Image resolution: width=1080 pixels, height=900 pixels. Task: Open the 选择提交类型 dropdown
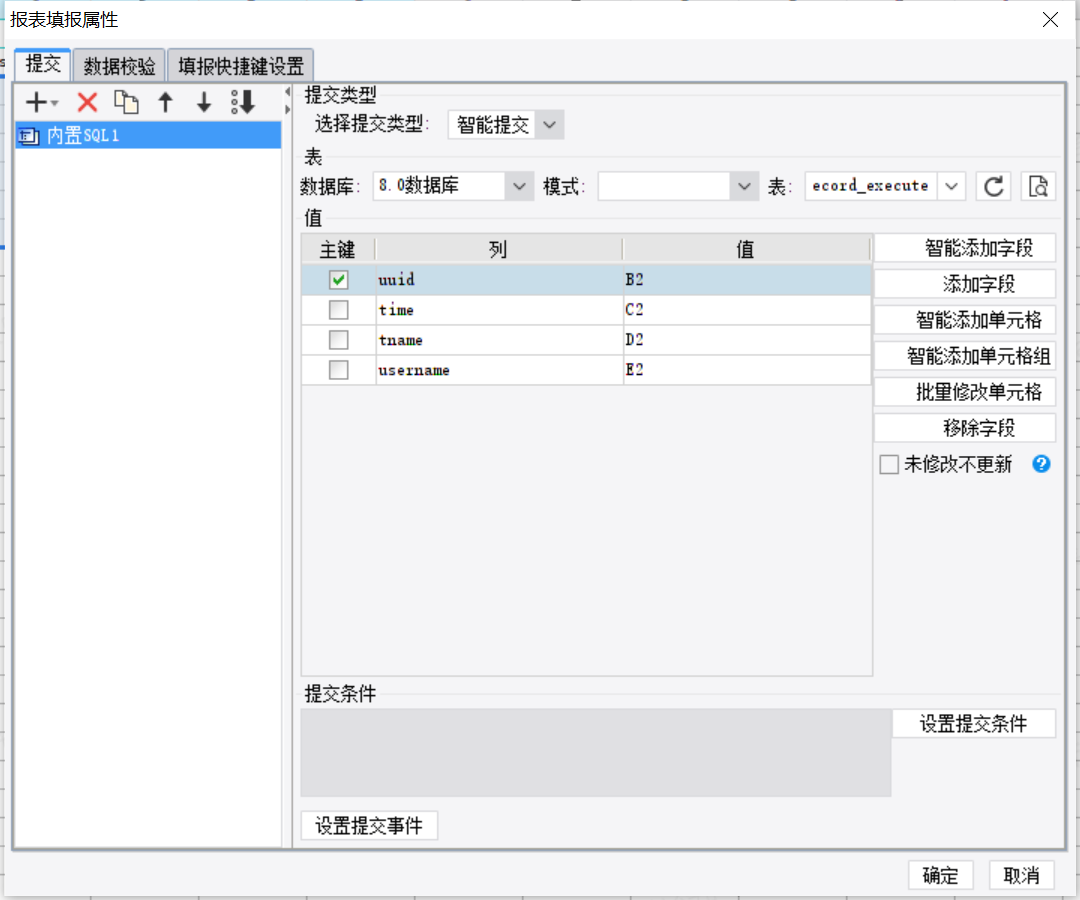549,125
